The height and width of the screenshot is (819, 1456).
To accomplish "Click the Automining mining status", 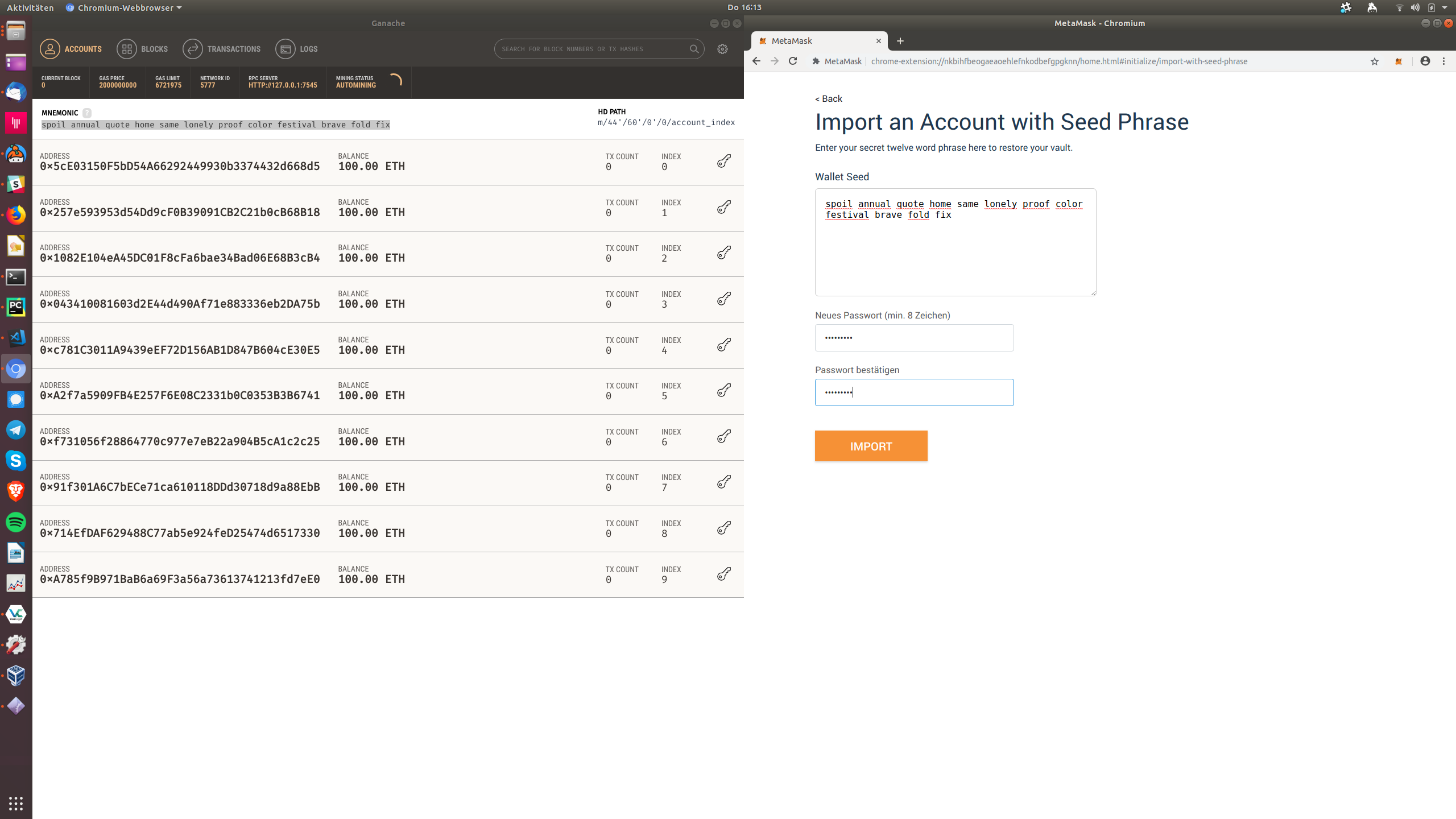I will pyautogui.click(x=356, y=85).
